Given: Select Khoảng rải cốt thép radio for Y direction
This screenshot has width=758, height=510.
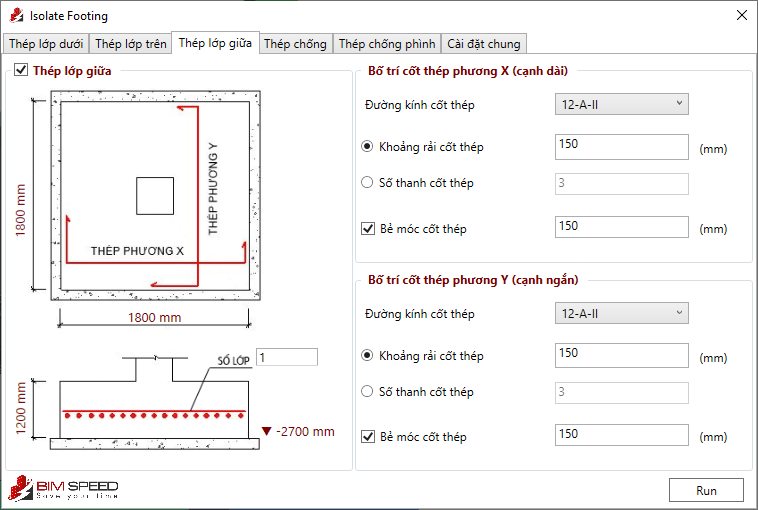Looking at the screenshot, I should pos(367,356).
